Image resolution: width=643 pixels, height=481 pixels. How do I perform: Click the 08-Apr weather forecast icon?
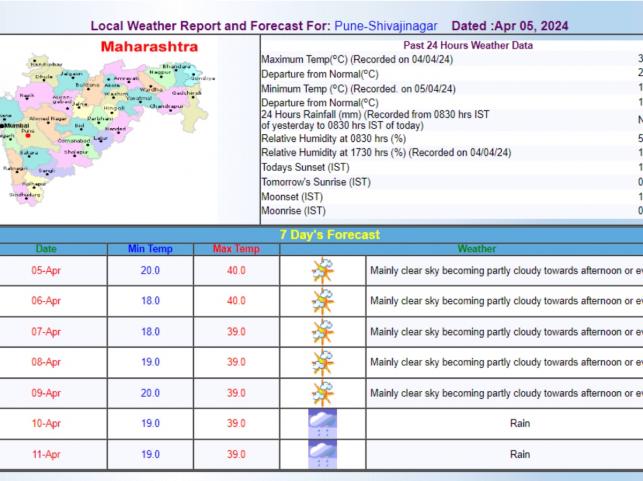(322, 362)
